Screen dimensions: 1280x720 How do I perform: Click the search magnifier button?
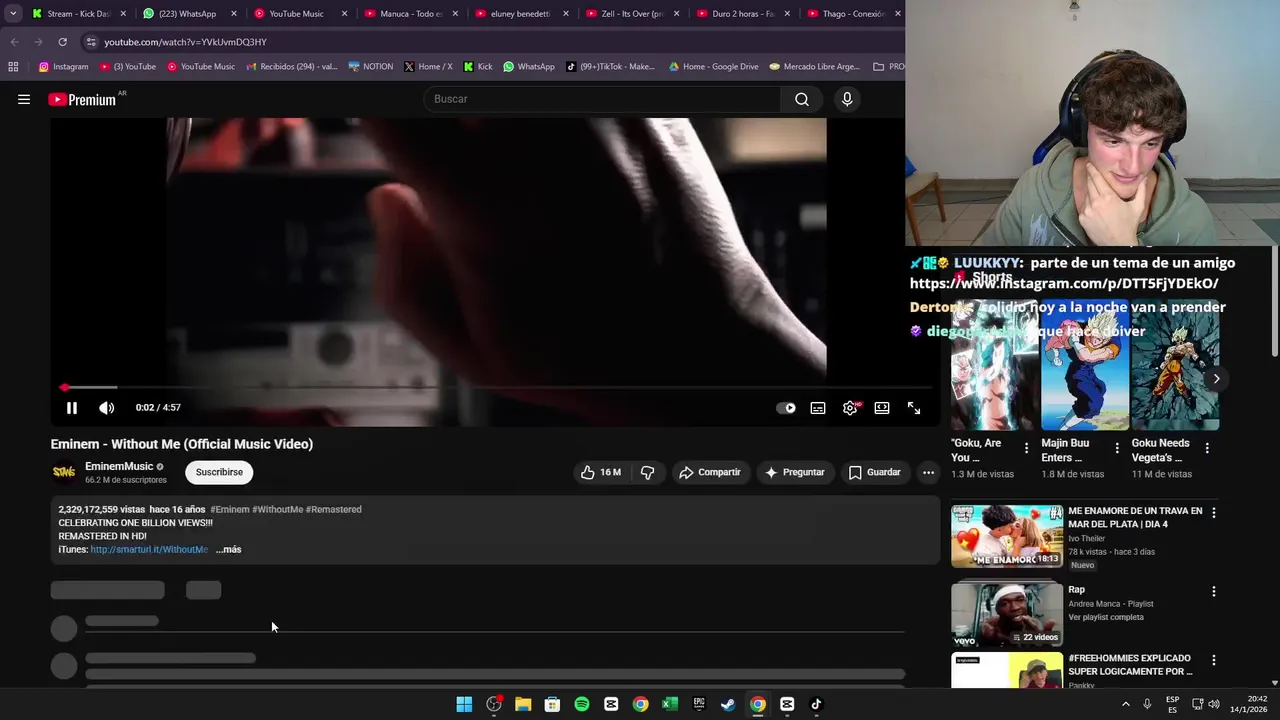(x=802, y=99)
